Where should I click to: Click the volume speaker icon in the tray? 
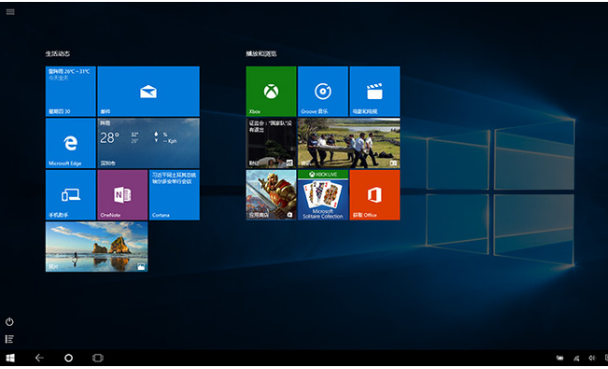pos(592,359)
